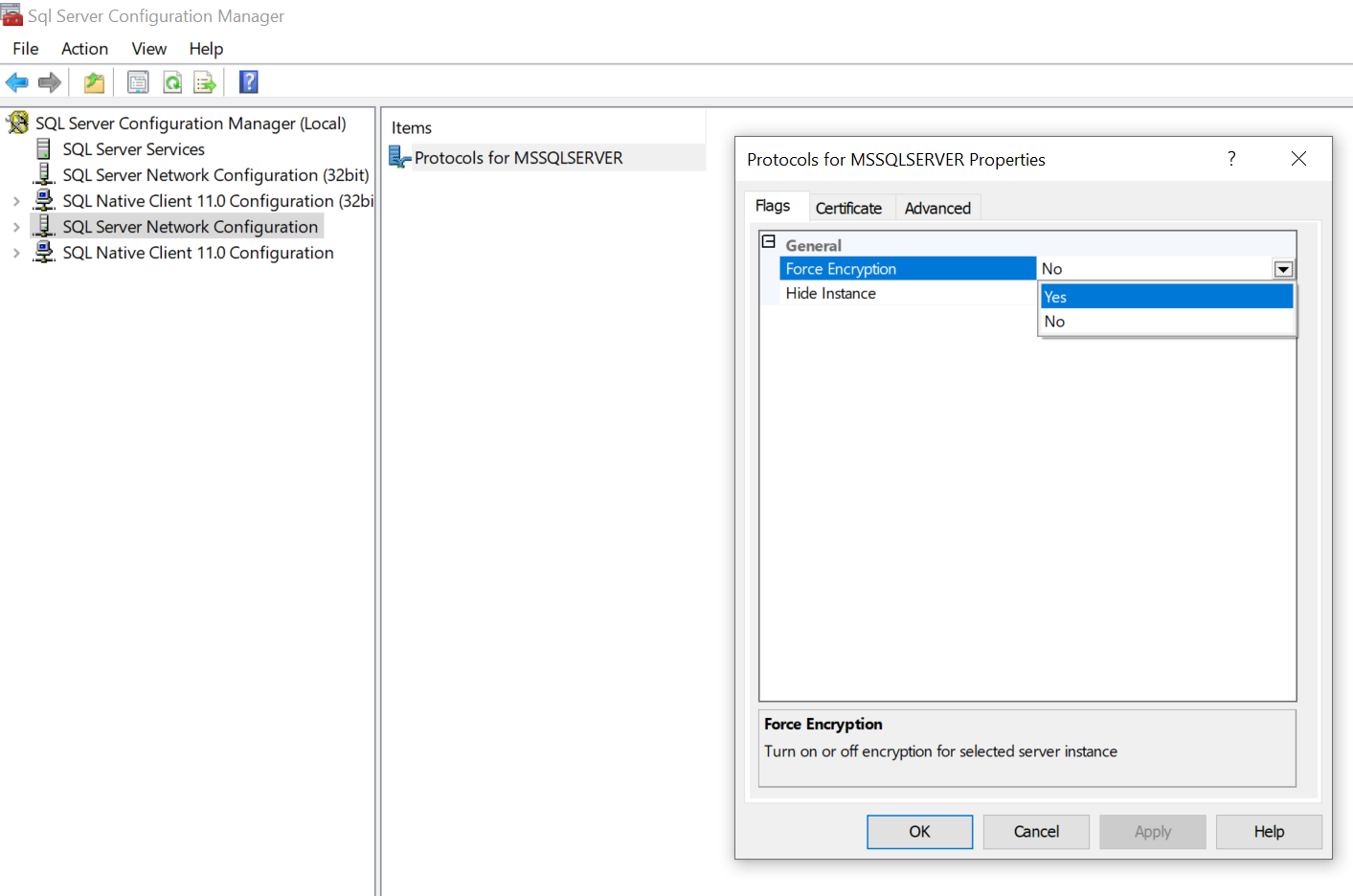The height and width of the screenshot is (896, 1353).
Task: Click the Export List toolbar icon
Action: point(205,81)
